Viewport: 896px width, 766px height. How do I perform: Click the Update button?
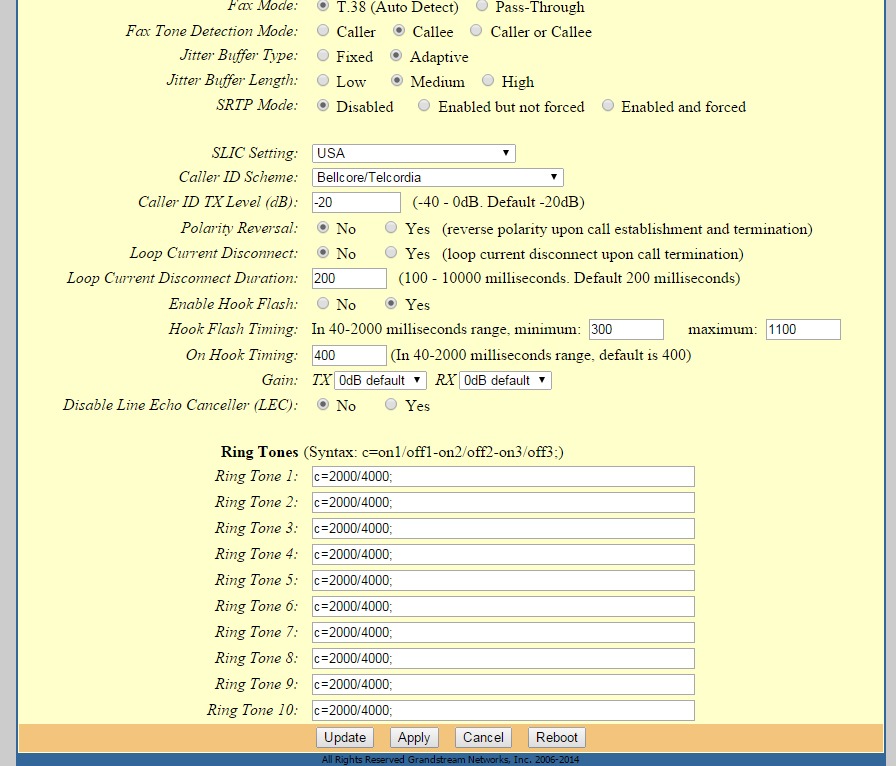pos(345,737)
